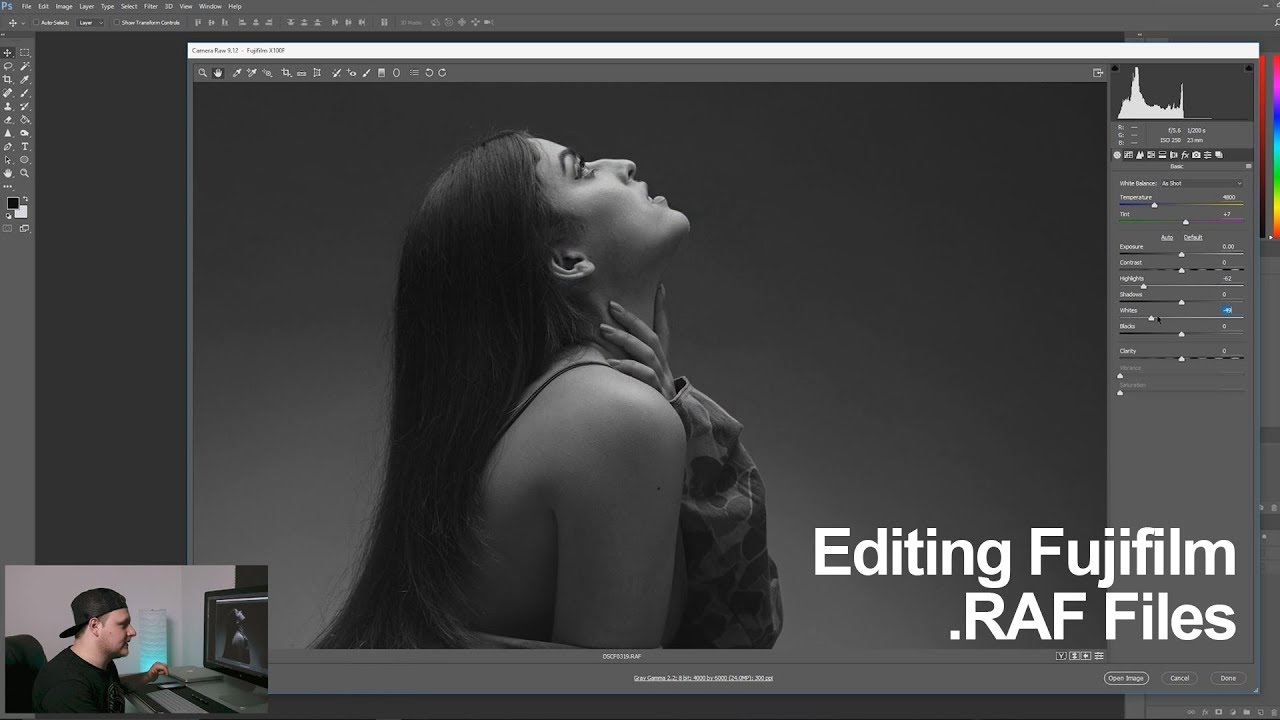Open preview settings menu at bottom right
This screenshot has height=720, width=1280.
point(1099,656)
